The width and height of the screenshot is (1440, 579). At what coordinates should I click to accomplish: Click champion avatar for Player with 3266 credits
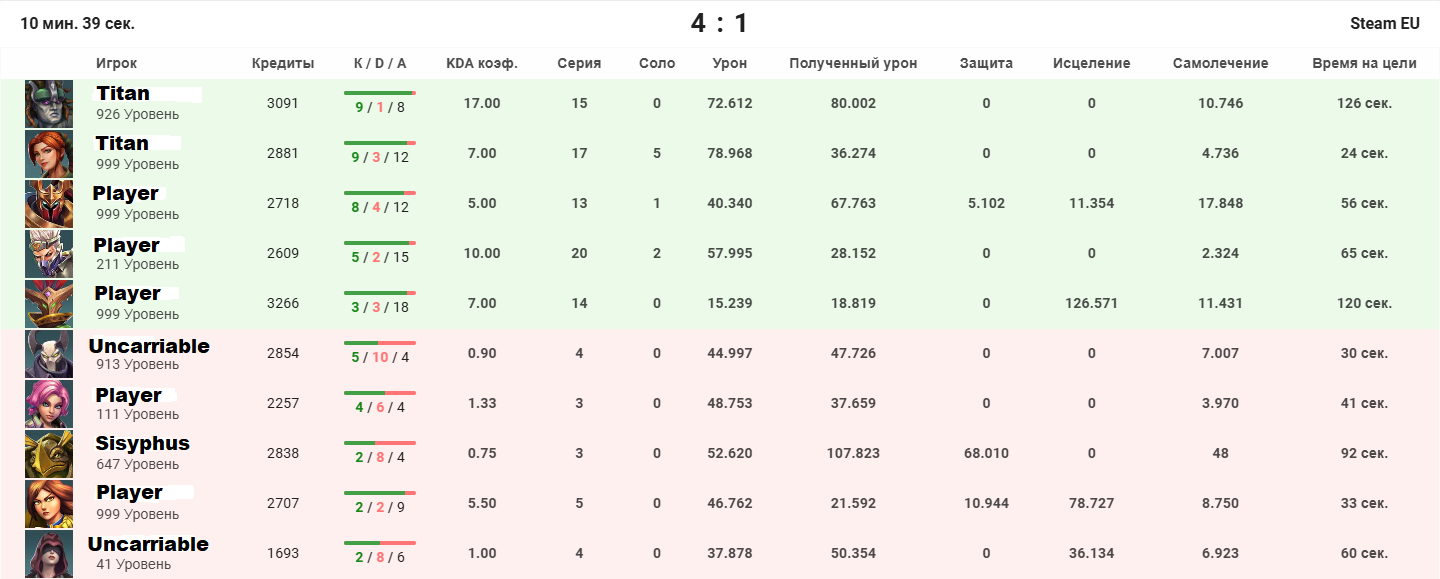click(x=49, y=304)
